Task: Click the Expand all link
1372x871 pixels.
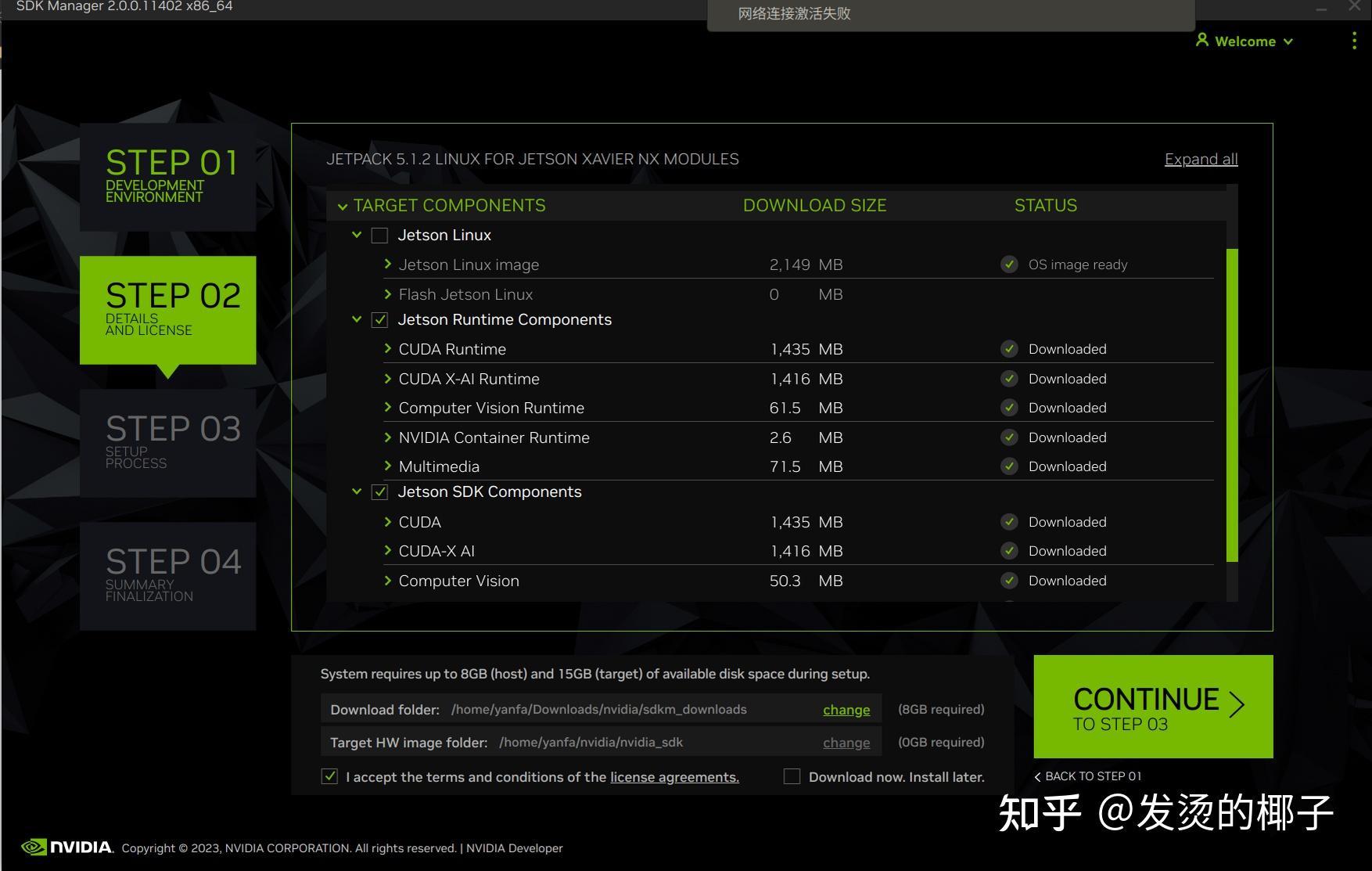Action: (1201, 159)
